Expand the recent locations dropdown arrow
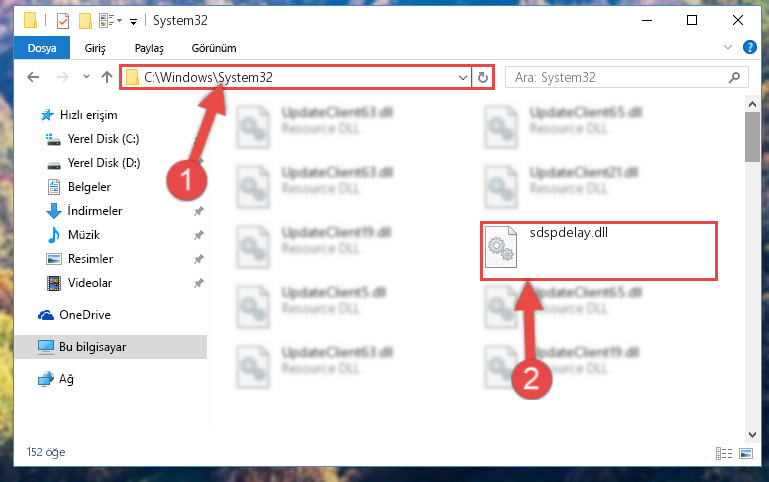The image size is (769, 482). 86,76
